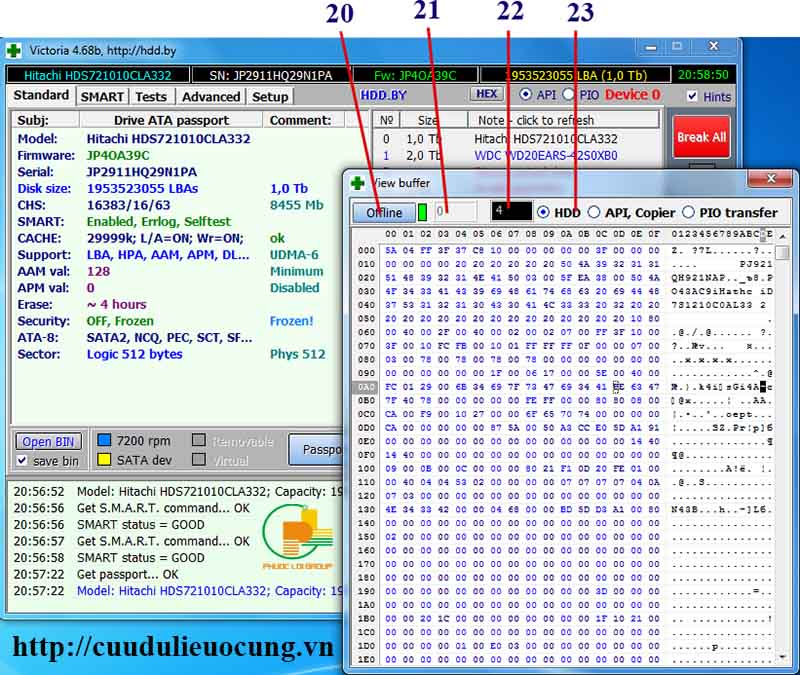Click the View buffer window green cross icon
Viewport: 800px width, 675px height.
(x=358, y=183)
